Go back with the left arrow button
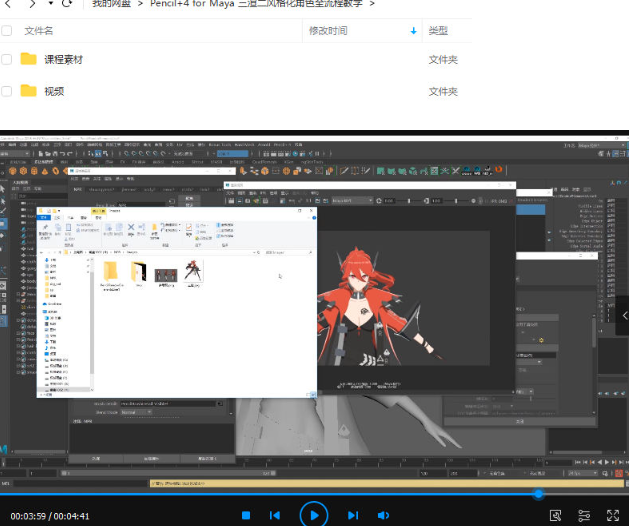This screenshot has width=629, height=526. (x=8, y=4)
